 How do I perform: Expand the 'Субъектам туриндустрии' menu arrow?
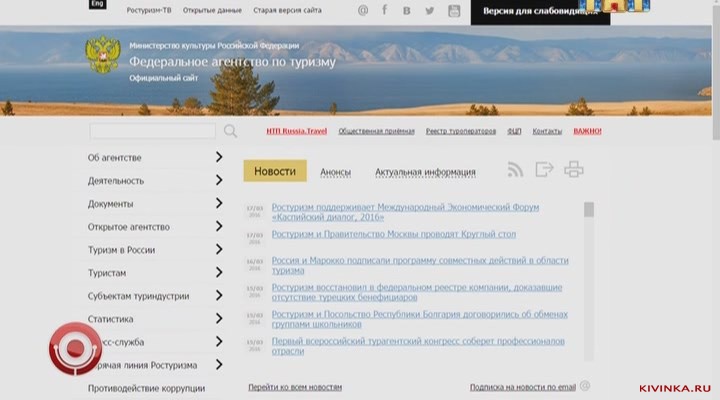(x=218, y=296)
